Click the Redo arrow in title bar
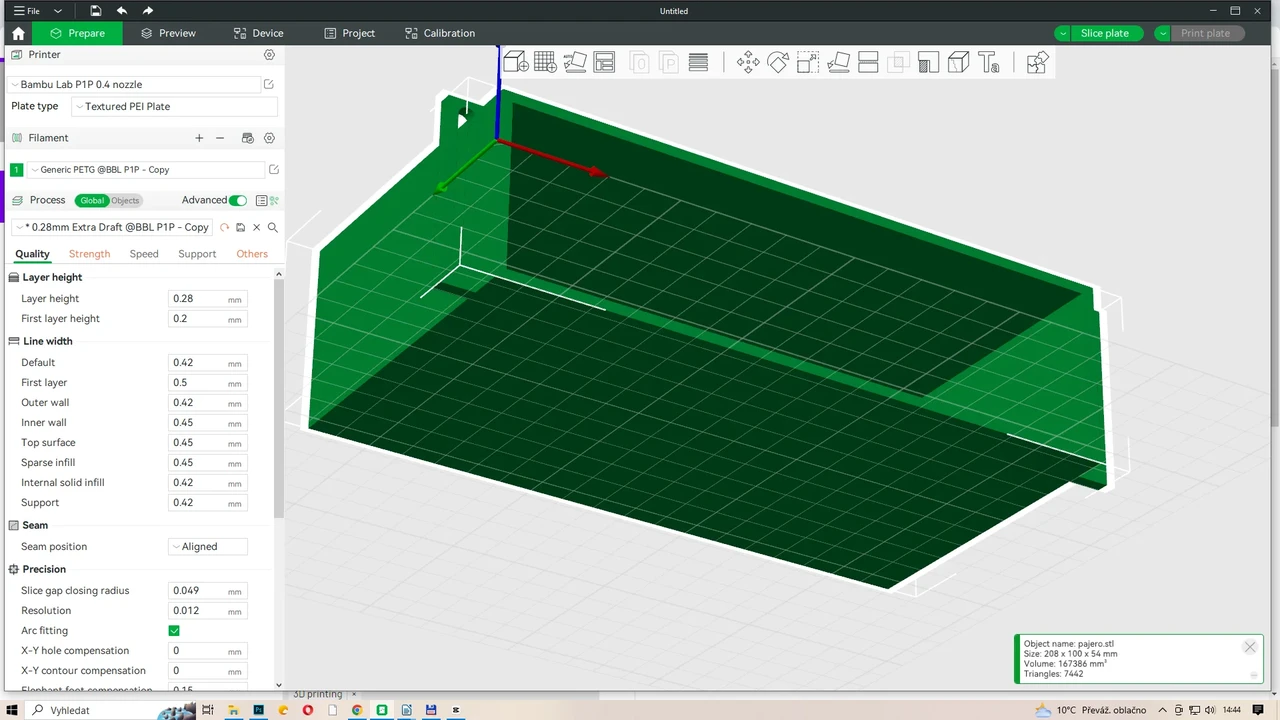1280x720 pixels. pyautogui.click(x=148, y=11)
